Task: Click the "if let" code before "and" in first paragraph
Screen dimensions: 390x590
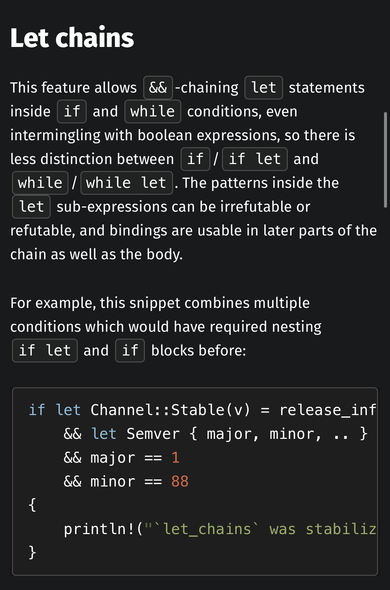Action: (255, 159)
